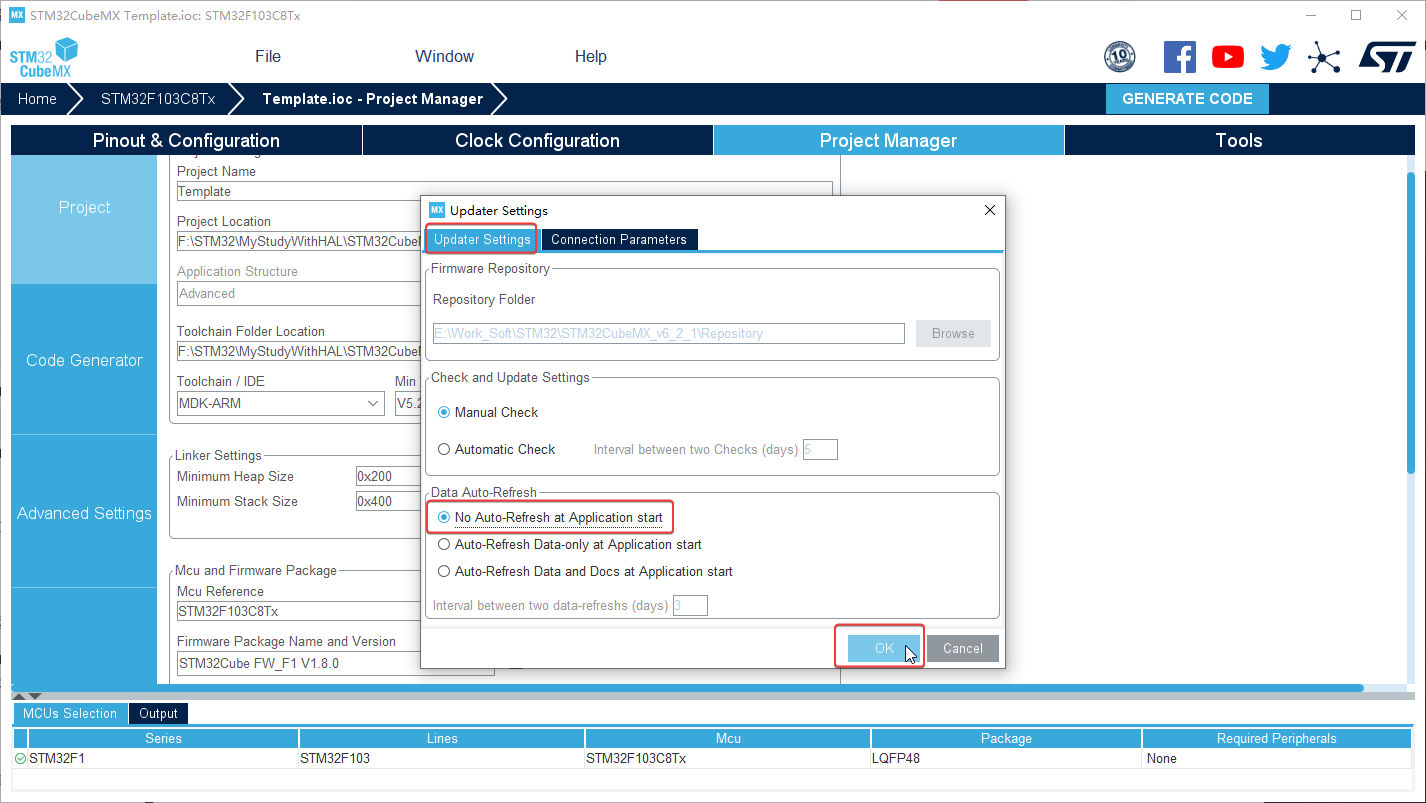Open the Code Generator side section
The height and width of the screenshot is (803, 1426).
click(x=84, y=360)
